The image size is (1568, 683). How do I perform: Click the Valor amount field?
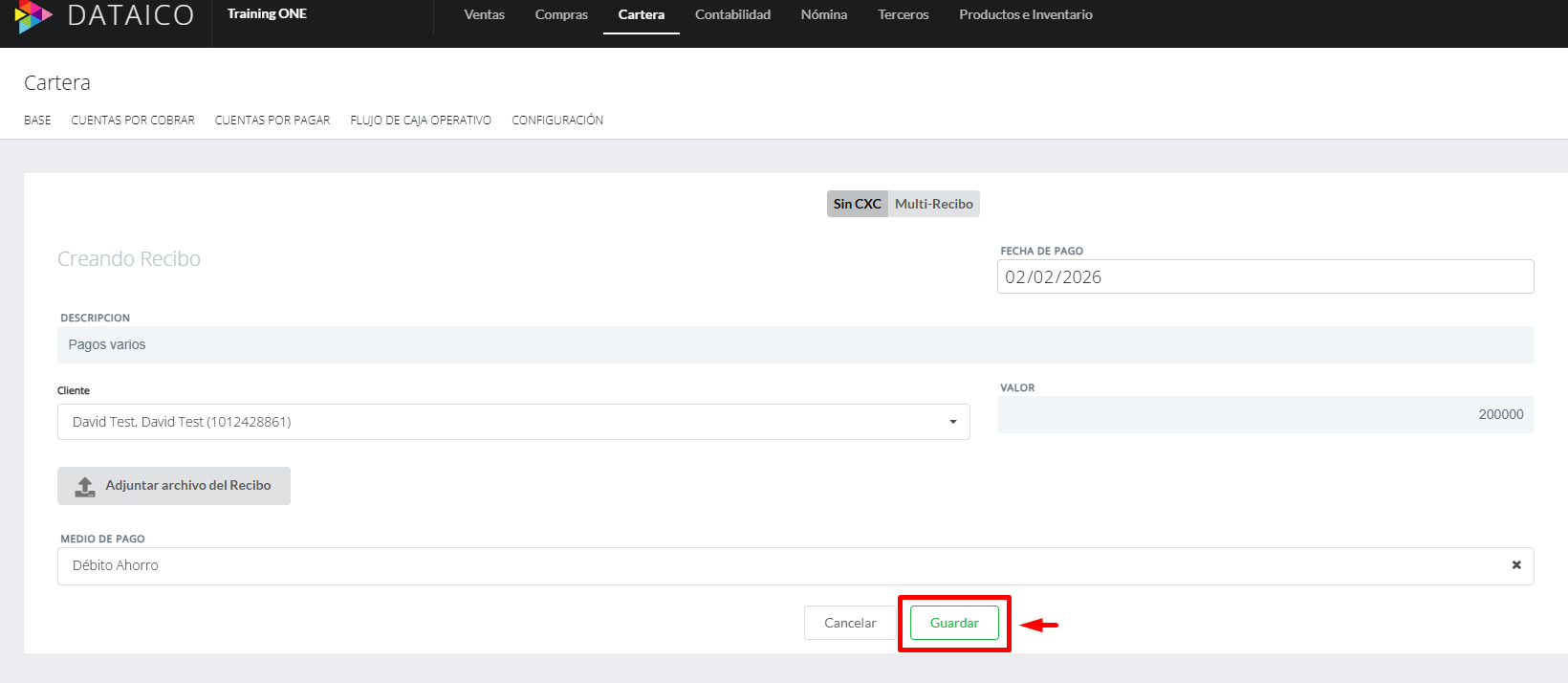[1264, 414]
